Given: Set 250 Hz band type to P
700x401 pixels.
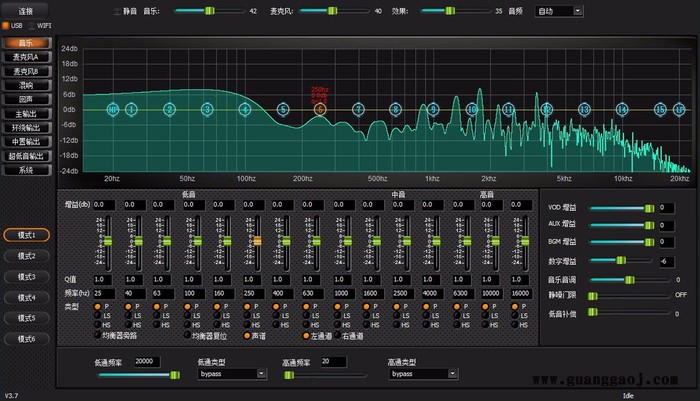Looking at the screenshot, I should pos(247,306).
